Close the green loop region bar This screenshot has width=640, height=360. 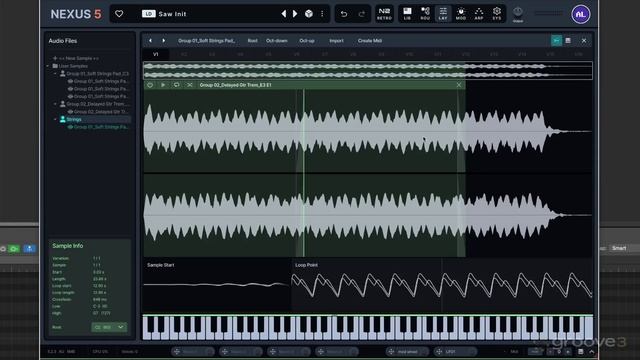(x=459, y=85)
